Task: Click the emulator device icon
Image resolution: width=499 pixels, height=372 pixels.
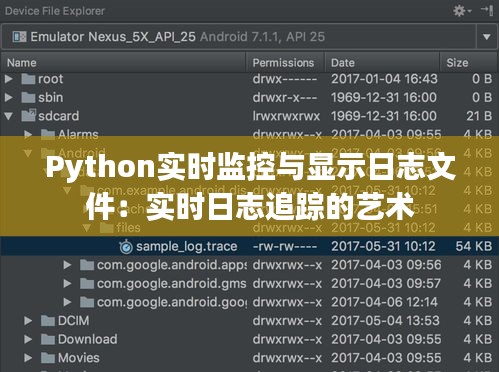Action: tap(19, 37)
